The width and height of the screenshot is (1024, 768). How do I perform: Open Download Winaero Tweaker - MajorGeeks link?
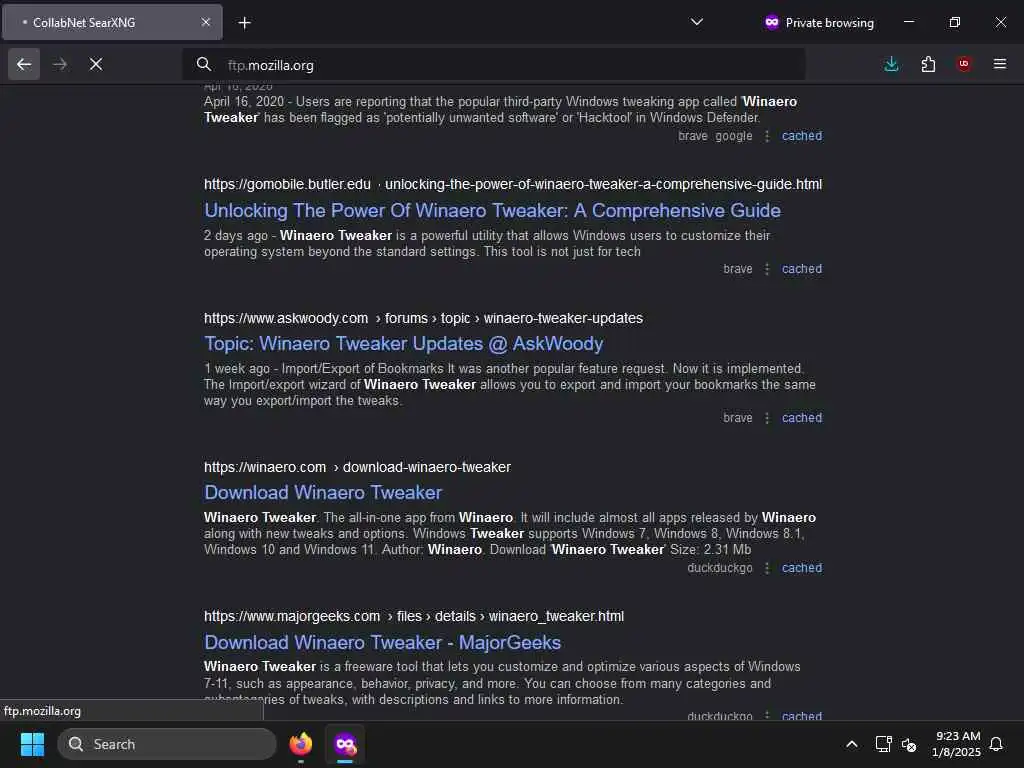point(383,643)
